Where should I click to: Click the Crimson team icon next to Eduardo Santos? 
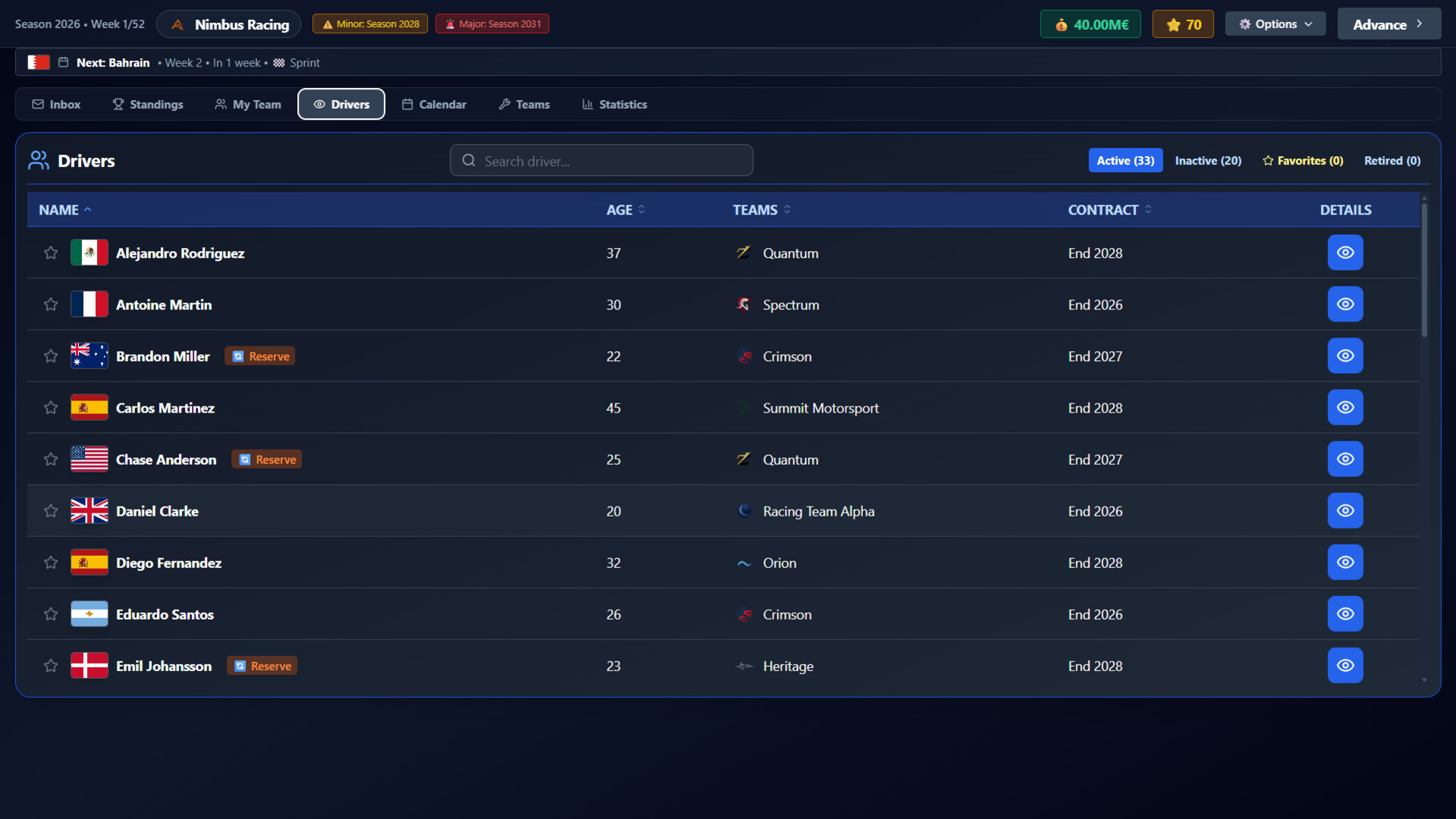(745, 614)
